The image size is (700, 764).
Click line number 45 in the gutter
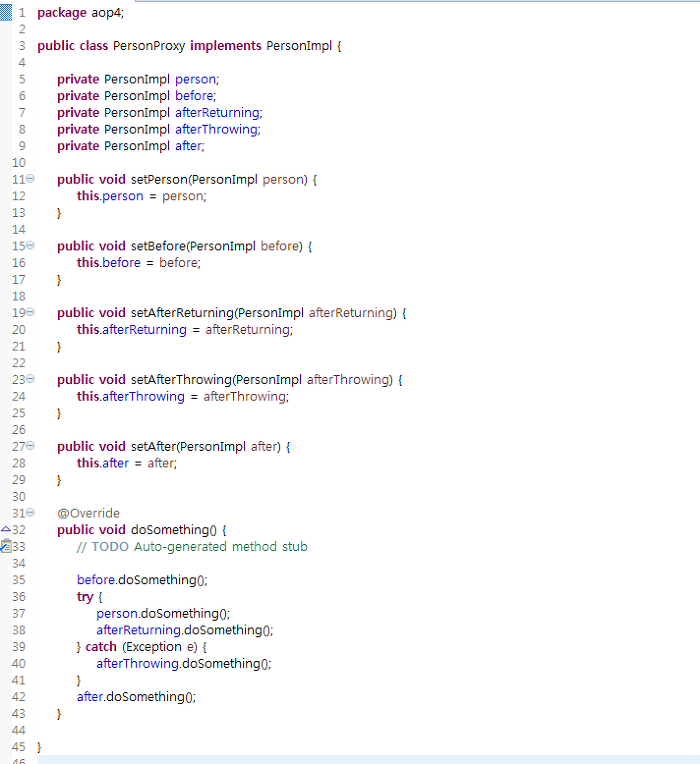(19, 747)
